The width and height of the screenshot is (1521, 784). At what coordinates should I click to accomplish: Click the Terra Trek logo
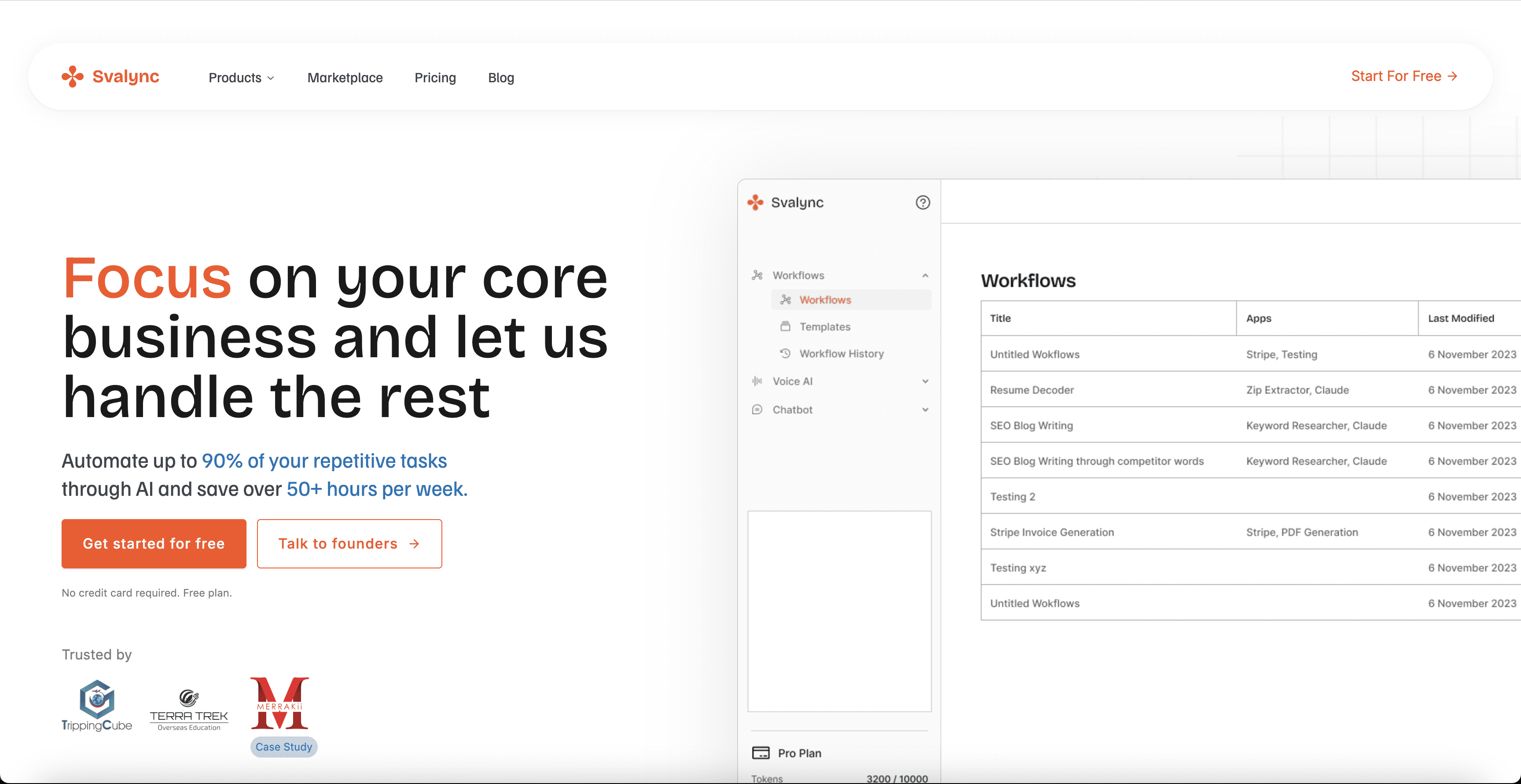click(189, 710)
